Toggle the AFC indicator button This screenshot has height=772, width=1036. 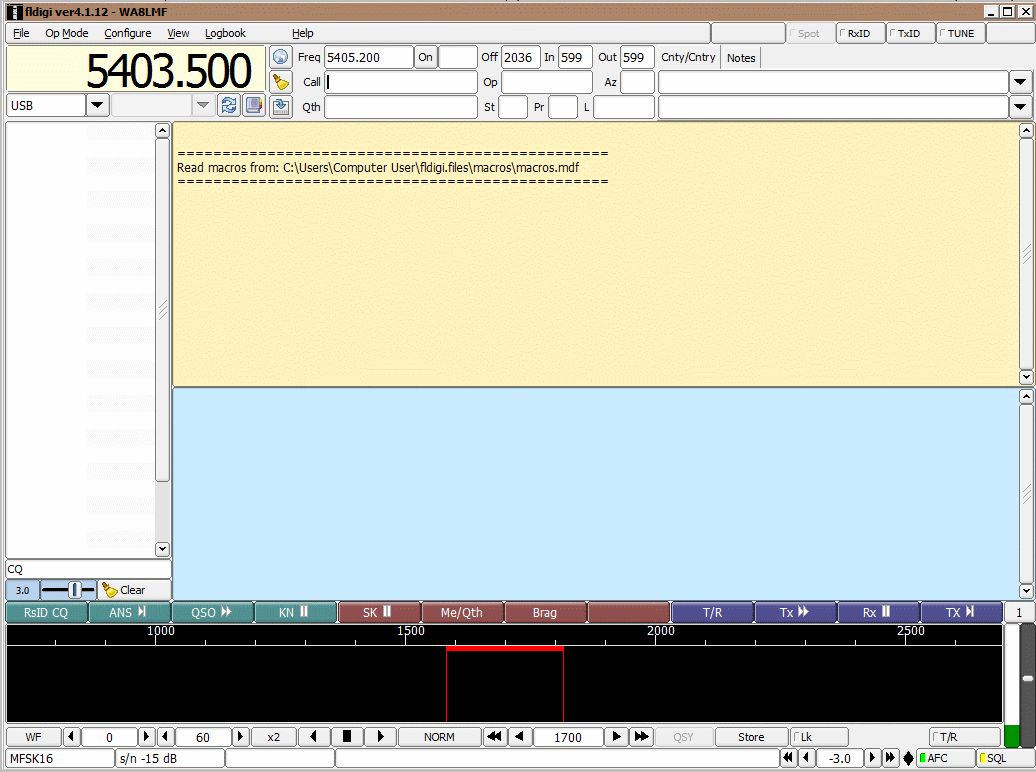tap(946, 758)
